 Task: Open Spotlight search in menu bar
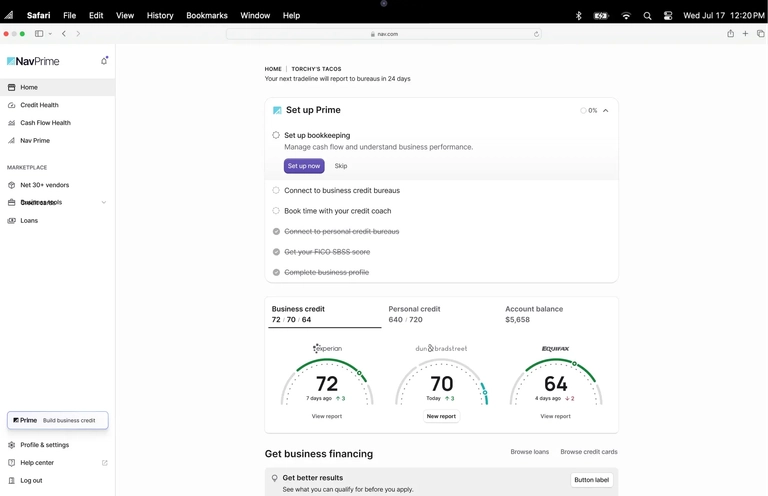pos(647,16)
